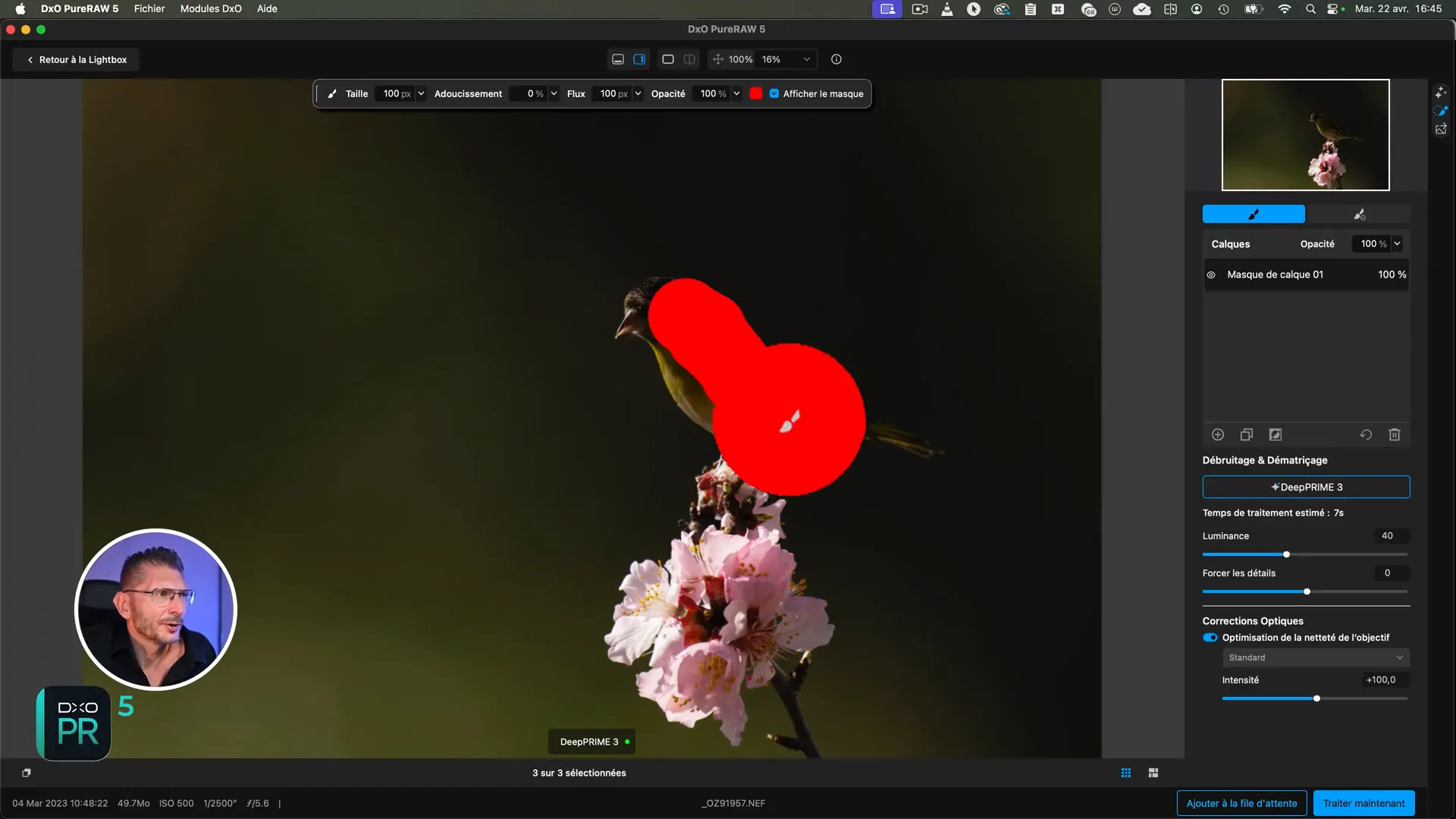Adjust the Luminance slider
Screen dimensions: 1456x819
[x=1286, y=554]
